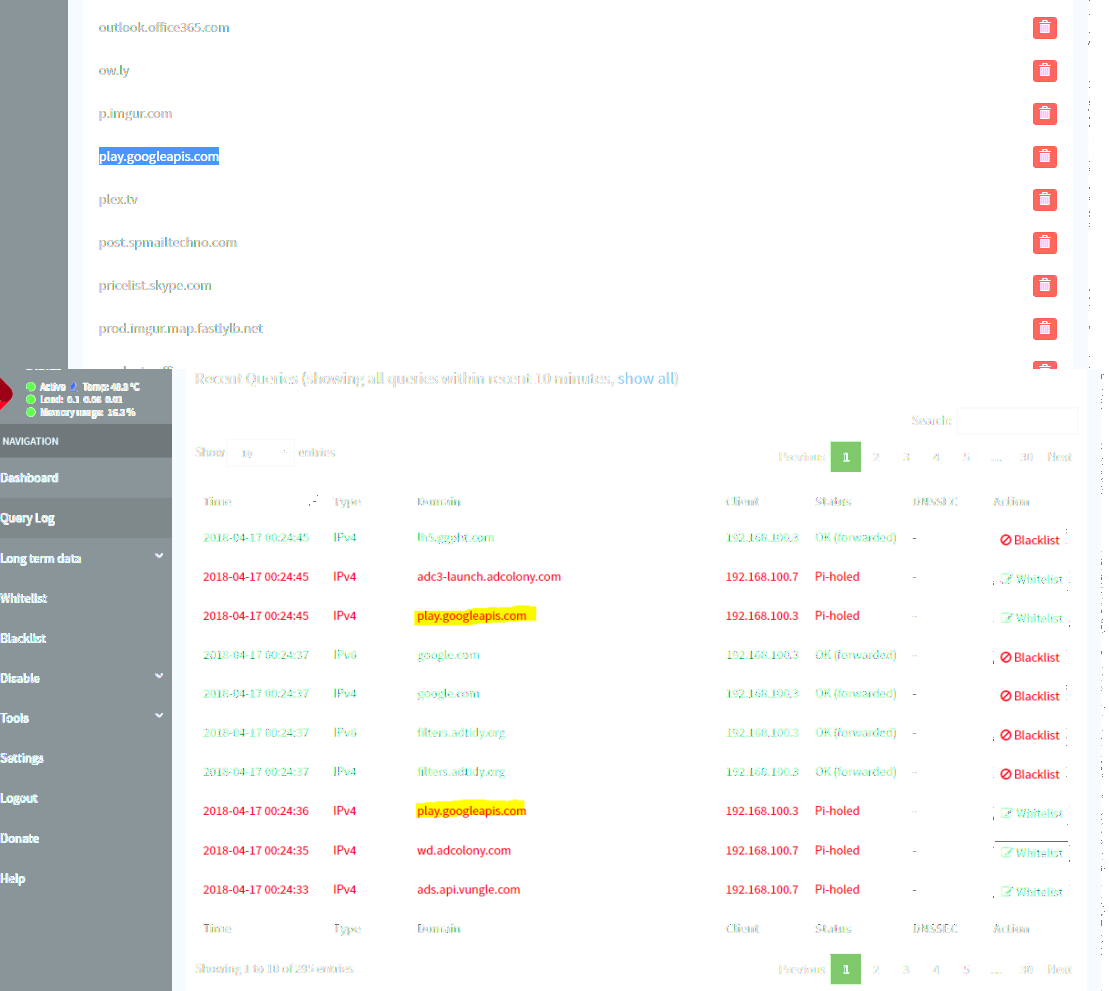Whitelist the adc3-launch.adcolony.com query
The width and height of the screenshot is (1109, 991).
coord(1031,579)
